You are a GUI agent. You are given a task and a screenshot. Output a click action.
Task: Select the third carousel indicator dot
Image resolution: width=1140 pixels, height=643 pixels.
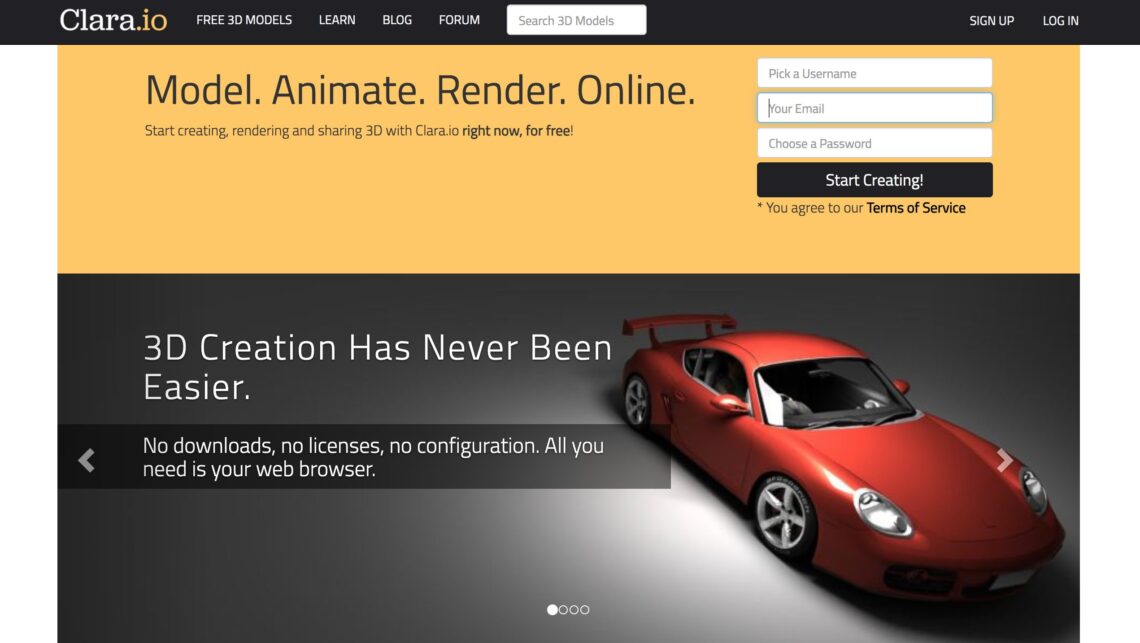(574, 609)
